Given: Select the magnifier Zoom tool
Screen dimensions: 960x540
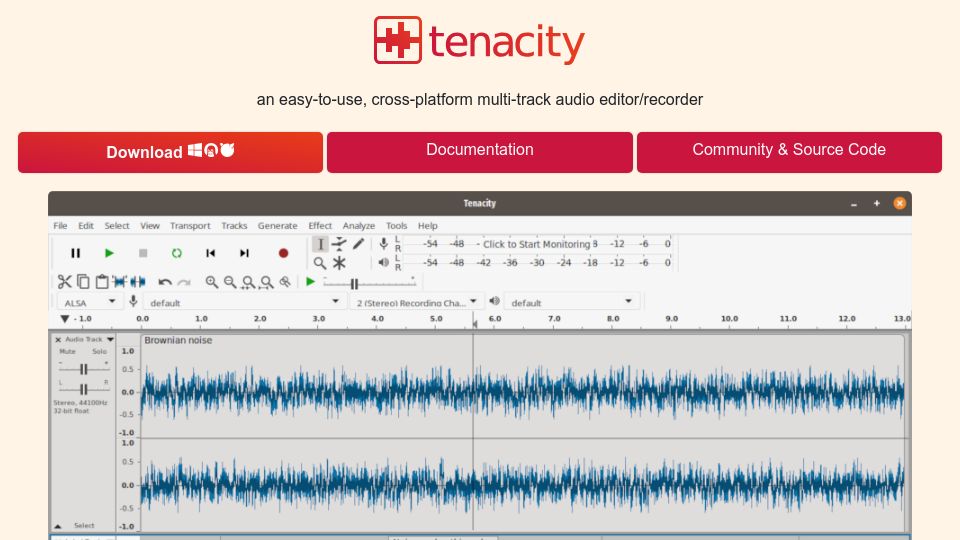Looking at the screenshot, I should (x=320, y=263).
